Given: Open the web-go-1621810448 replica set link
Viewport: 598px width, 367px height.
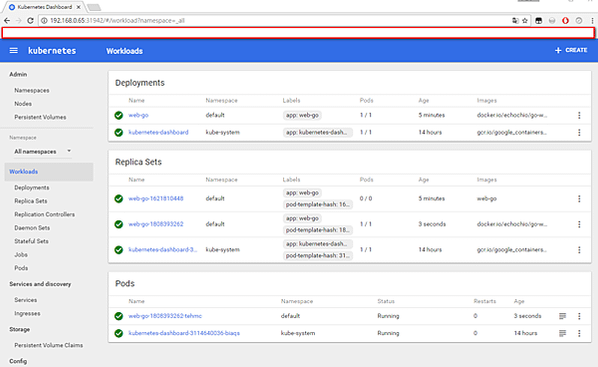Looking at the screenshot, I should click(156, 199).
